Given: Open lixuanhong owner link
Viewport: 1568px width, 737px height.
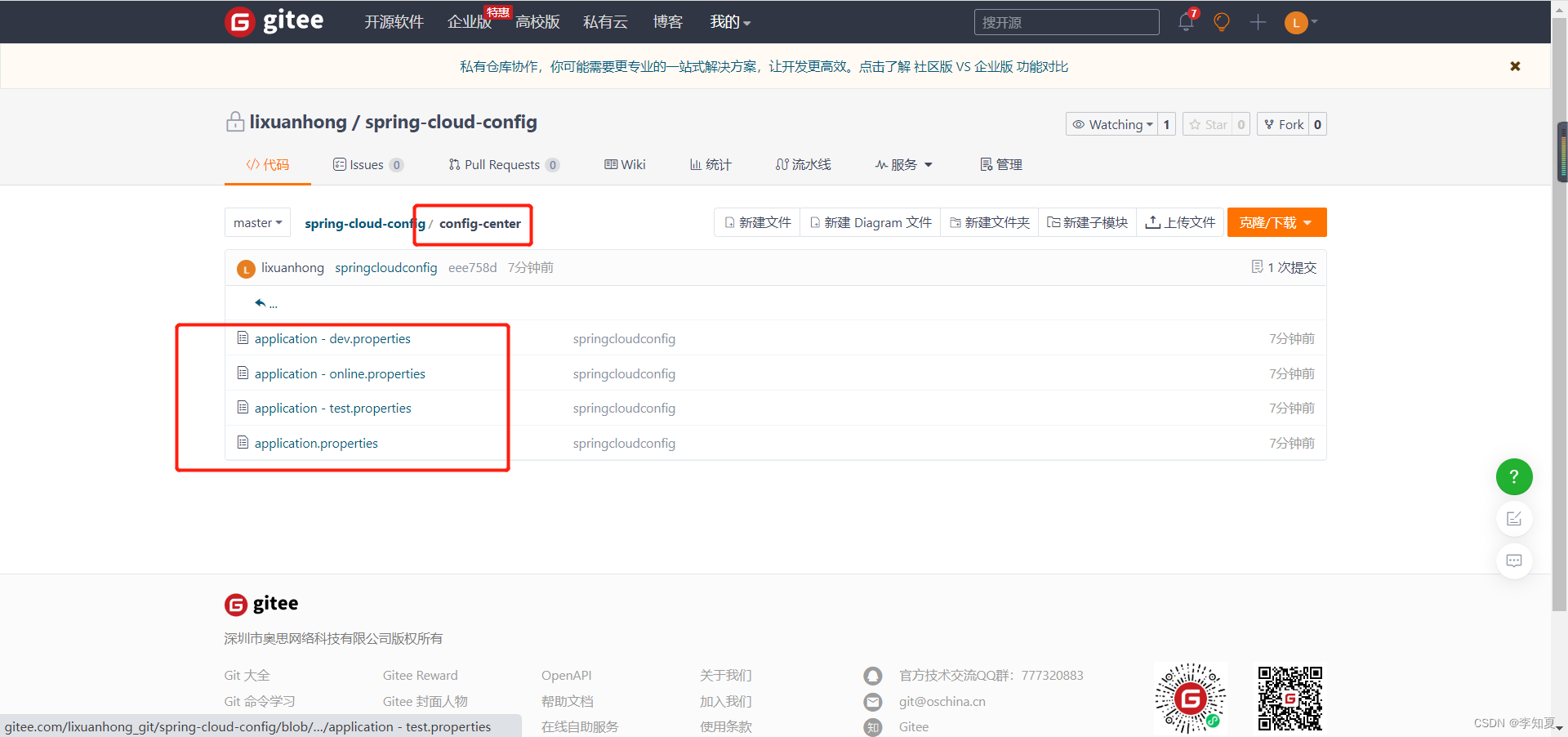Looking at the screenshot, I should [x=298, y=122].
